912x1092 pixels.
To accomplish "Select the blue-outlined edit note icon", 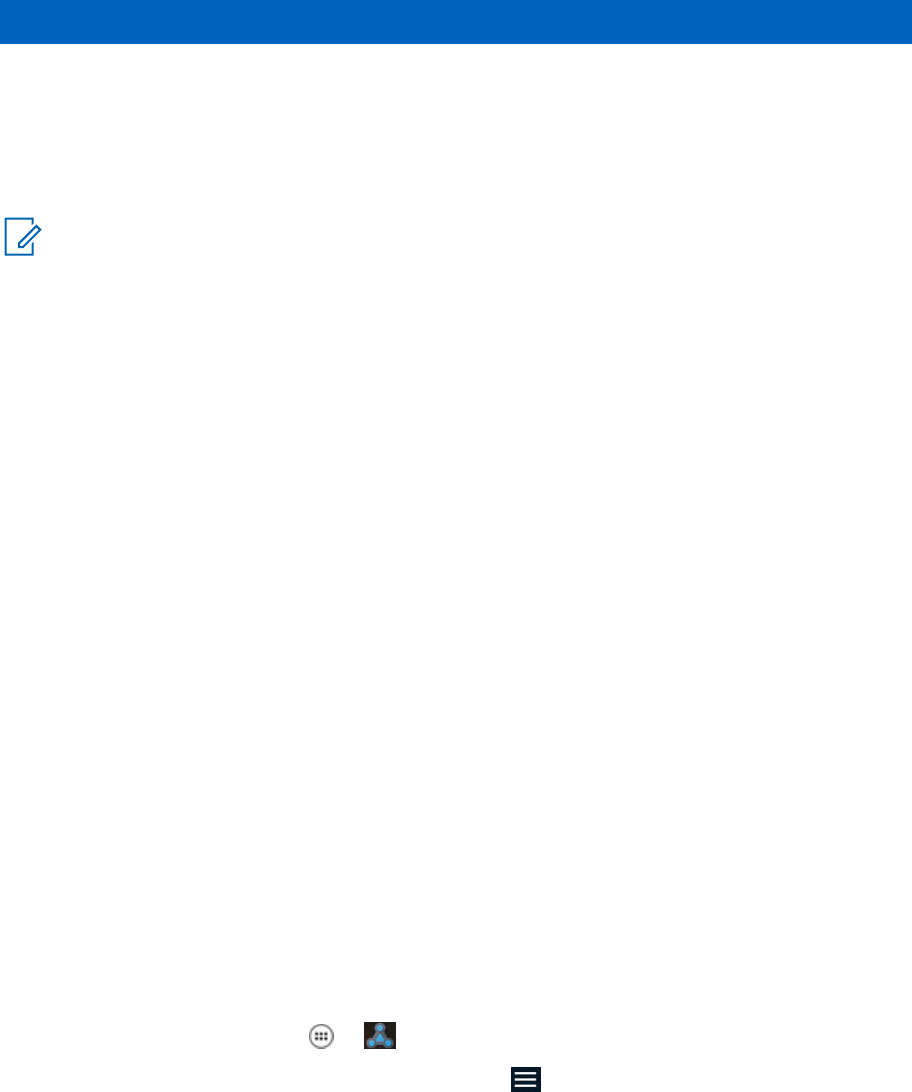I will 22,237.
